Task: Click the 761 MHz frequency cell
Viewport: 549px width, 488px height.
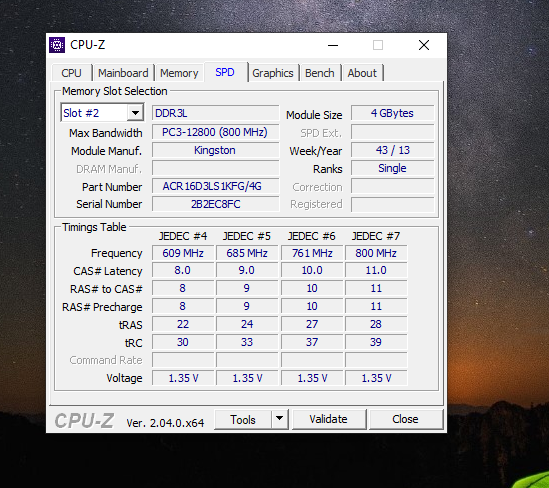Action: (x=312, y=253)
